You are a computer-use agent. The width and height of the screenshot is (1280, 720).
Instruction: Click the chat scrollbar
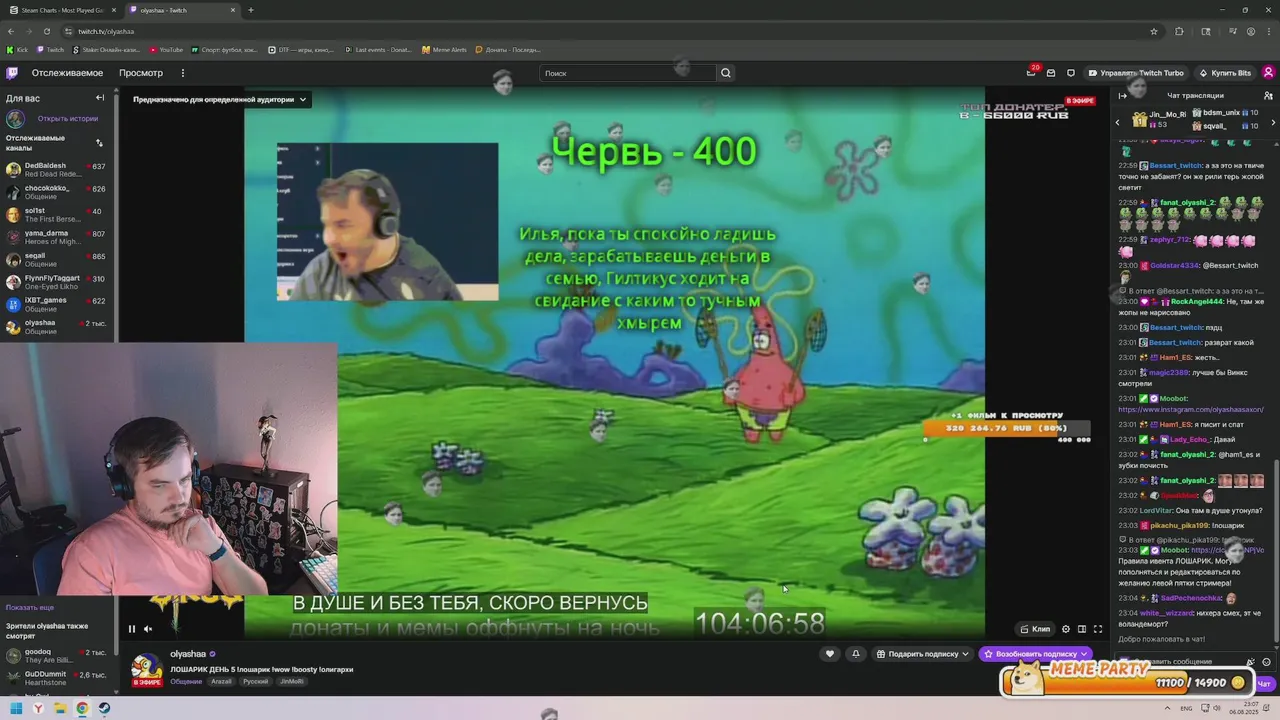pyautogui.click(x=1277, y=550)
